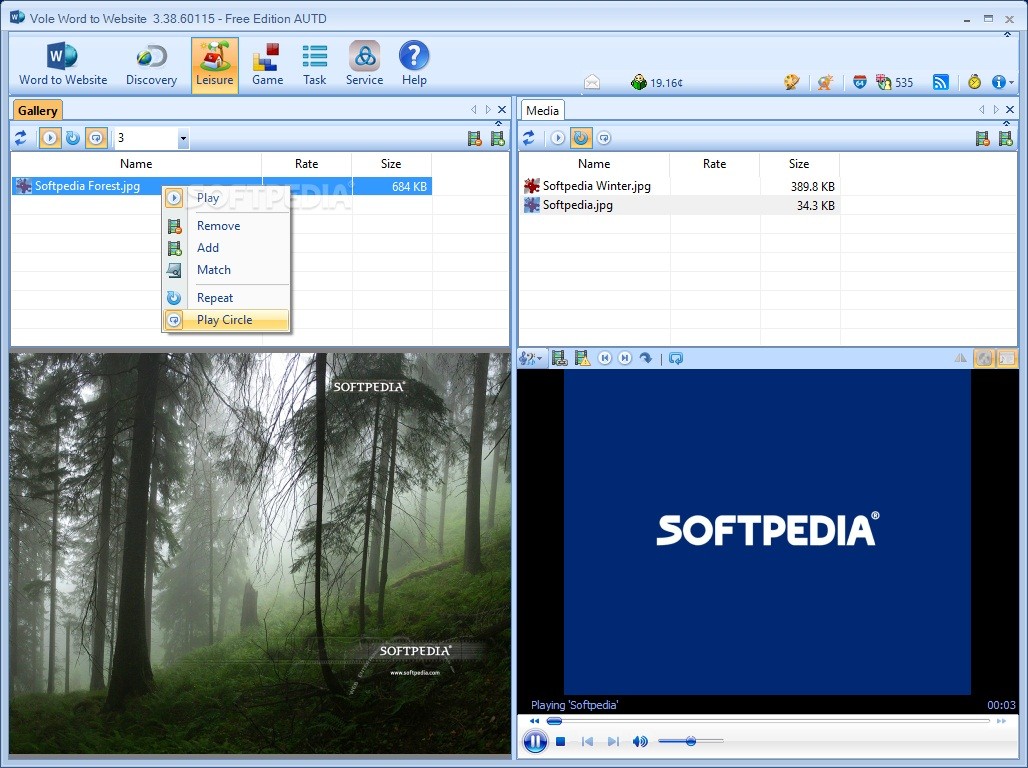Mute the player volume
This screenshot has width=1028, height=768.
click(639, 742)
